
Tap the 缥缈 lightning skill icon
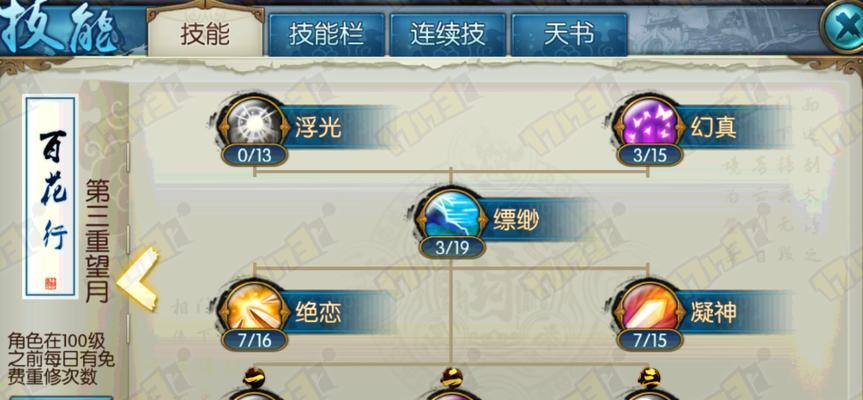451,217
